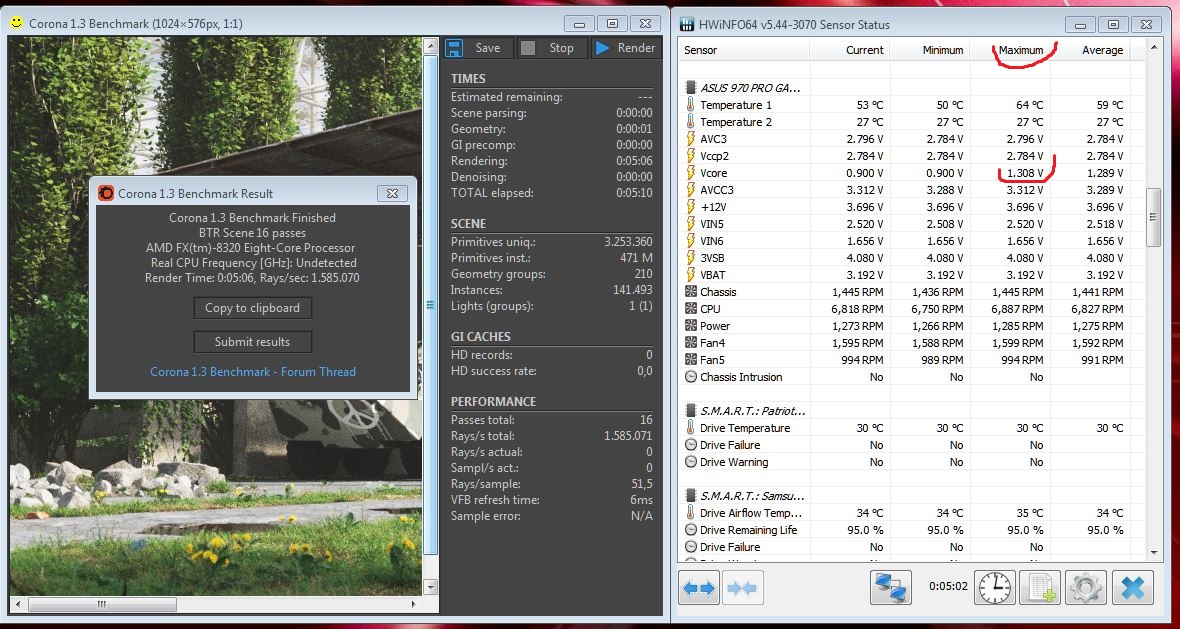This screenshot has width=1180, height=629.
Task: Select the Power fan RPM row
Action: 911,326
